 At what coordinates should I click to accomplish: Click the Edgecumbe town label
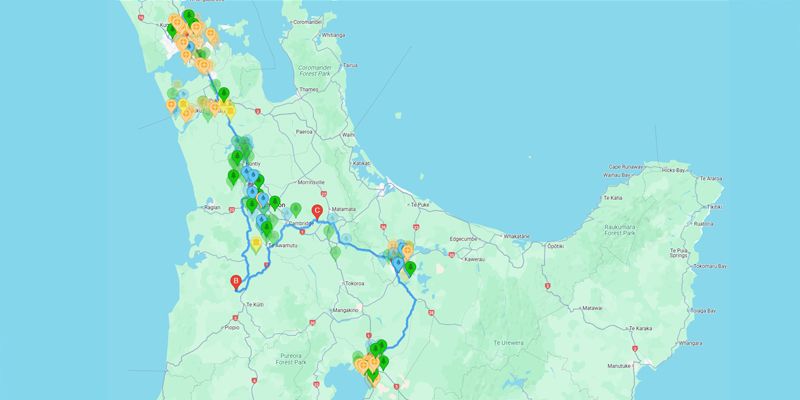pos(461,239)
